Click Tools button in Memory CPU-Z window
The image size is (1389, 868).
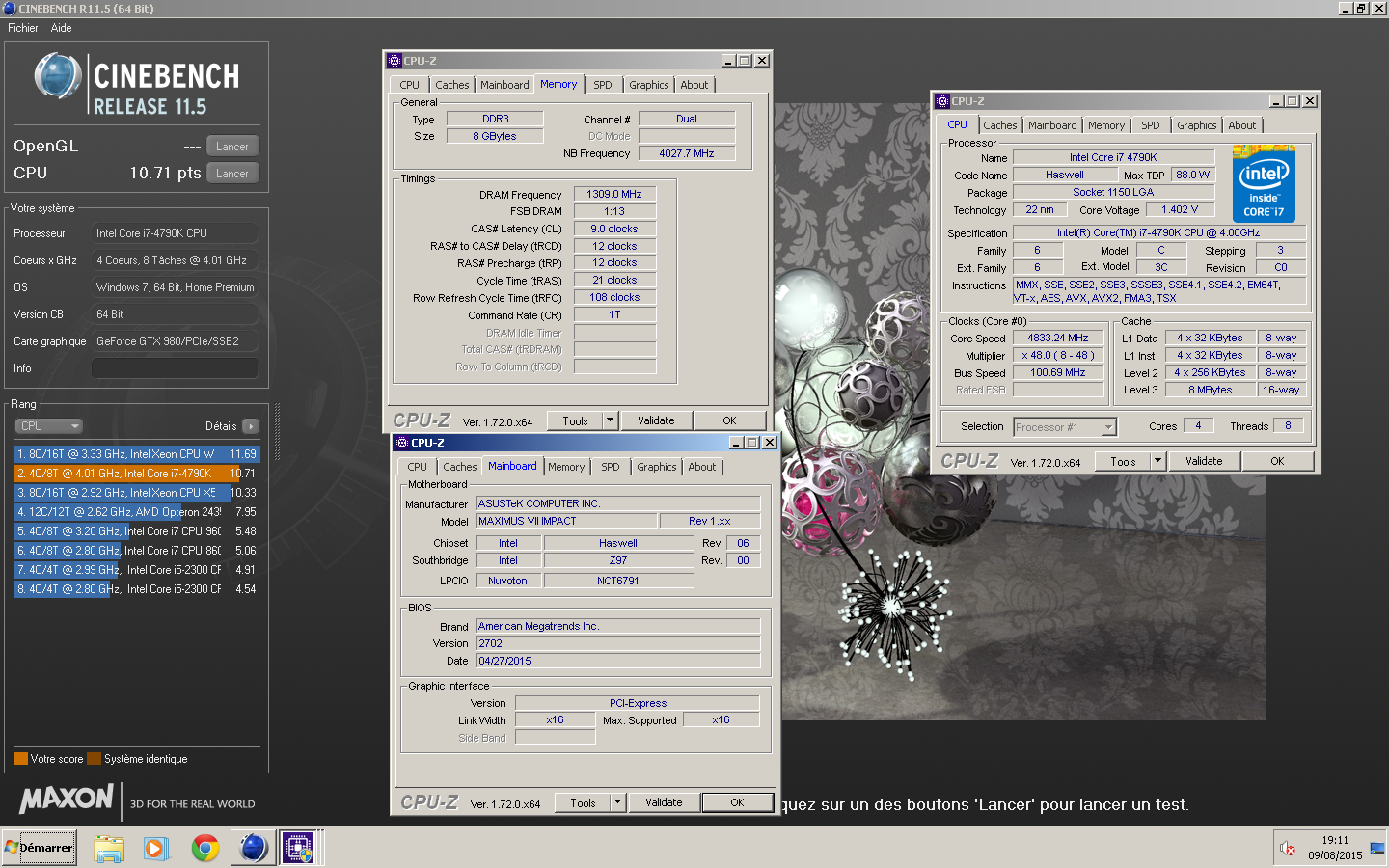pyautogui.click(x=576, y=421)
